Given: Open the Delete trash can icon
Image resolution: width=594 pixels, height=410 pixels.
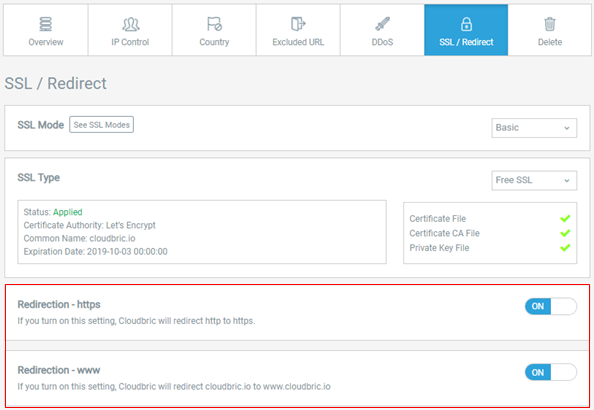Looking at the screenshot, I should point(550,24).
